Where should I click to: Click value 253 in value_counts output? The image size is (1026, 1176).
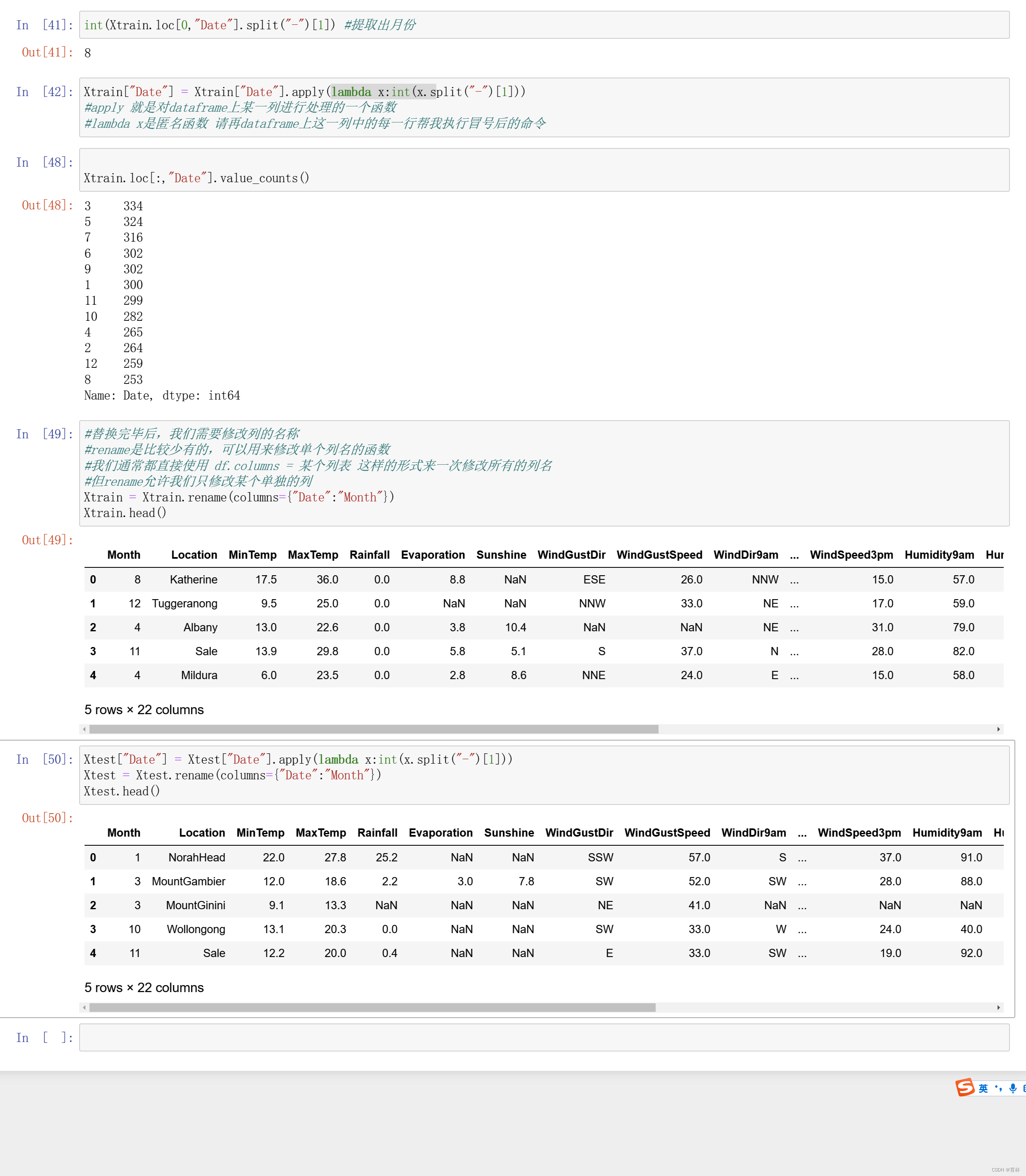click(x=133, y=380)
